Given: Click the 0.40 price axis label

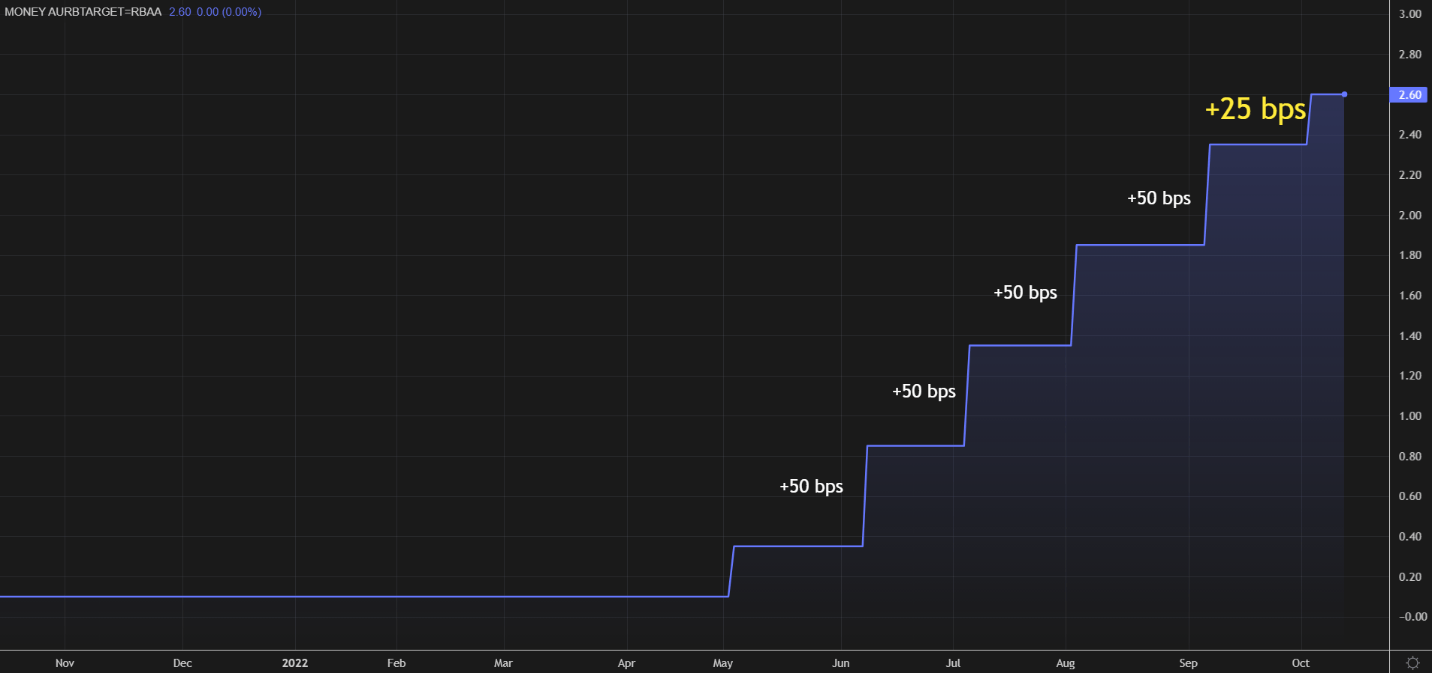Looking at the screenshot, I should [x=1410, y=537].
